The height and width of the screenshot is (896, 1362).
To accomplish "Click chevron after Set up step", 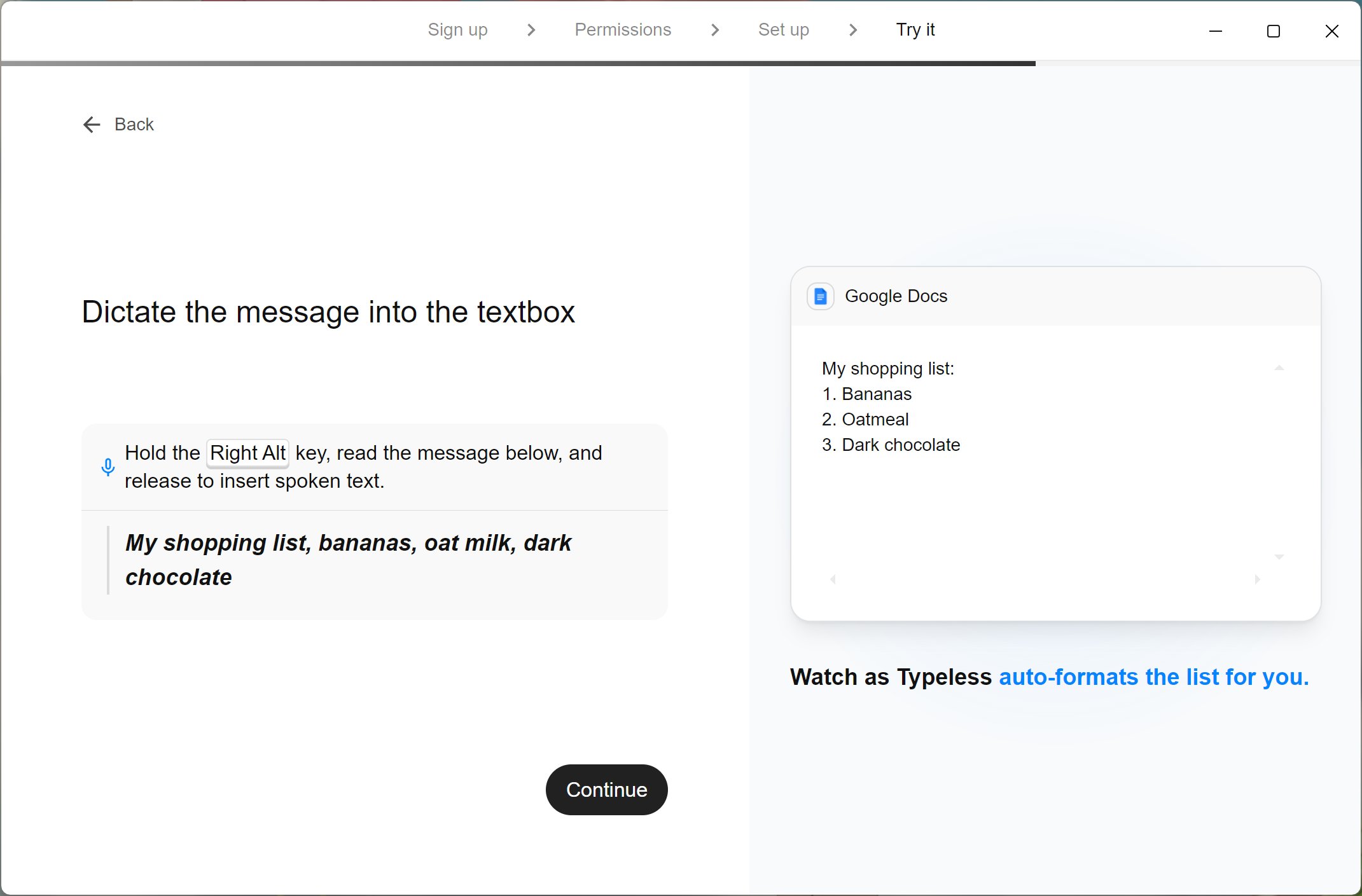I will (852, 30).
